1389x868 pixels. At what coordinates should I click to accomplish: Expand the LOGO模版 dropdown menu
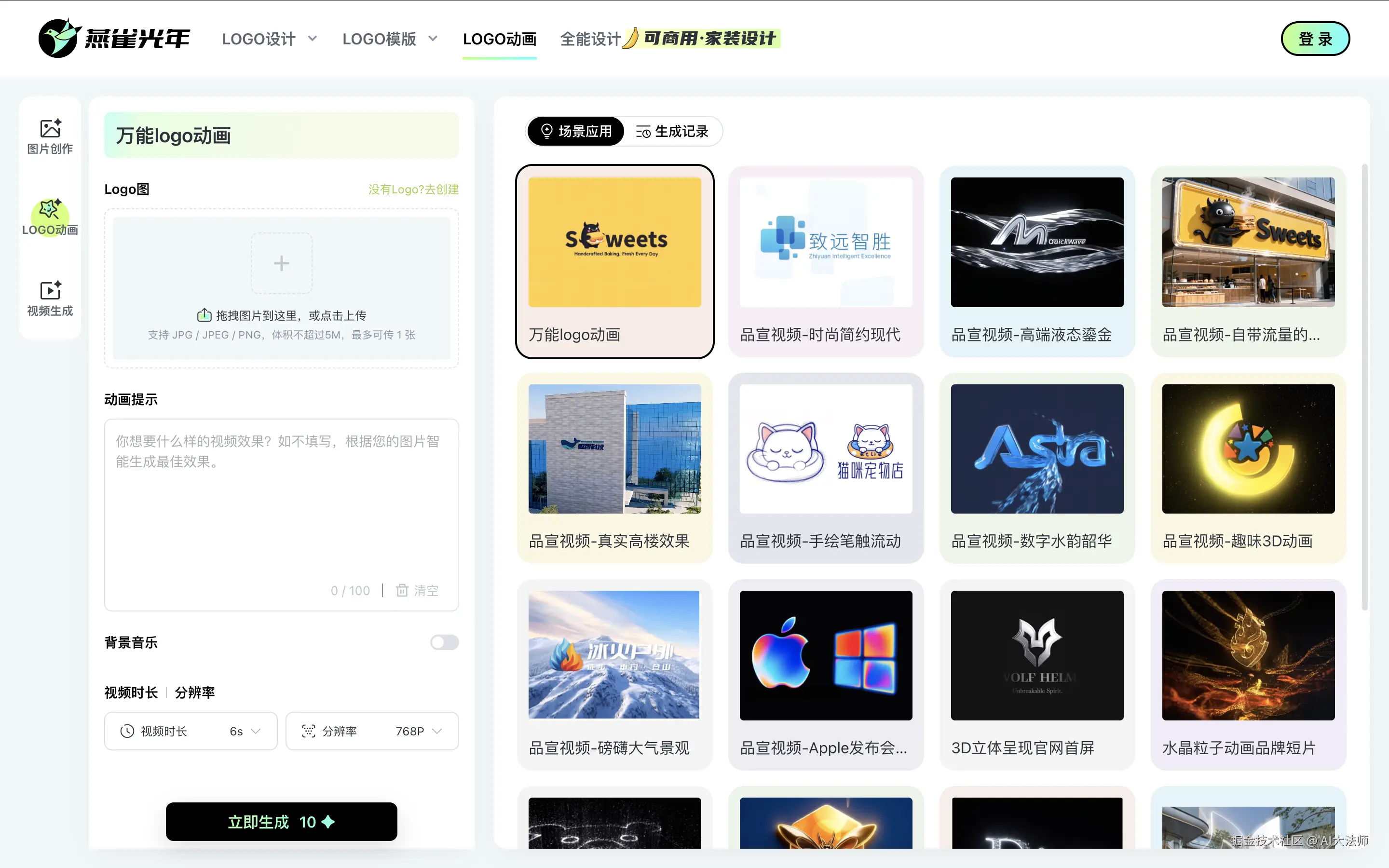390,39
